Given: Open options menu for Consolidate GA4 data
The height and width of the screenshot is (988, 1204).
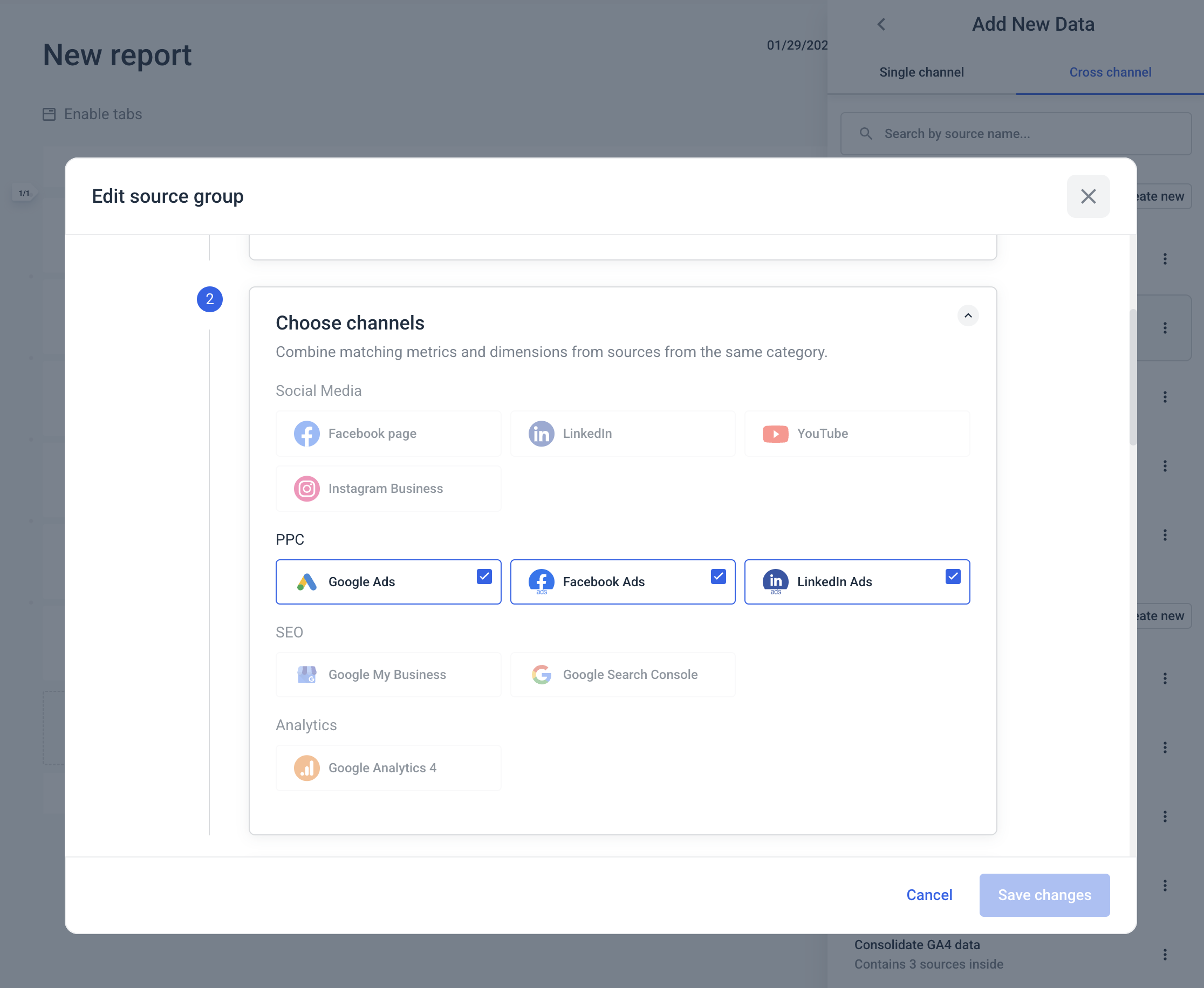Looking at the screenshot, I should (1165, 955).
